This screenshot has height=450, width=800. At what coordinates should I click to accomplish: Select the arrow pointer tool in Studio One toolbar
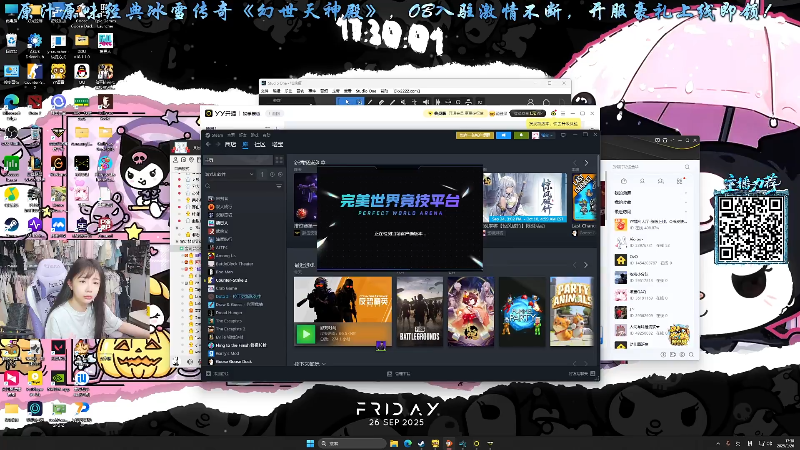click(347, 102)
